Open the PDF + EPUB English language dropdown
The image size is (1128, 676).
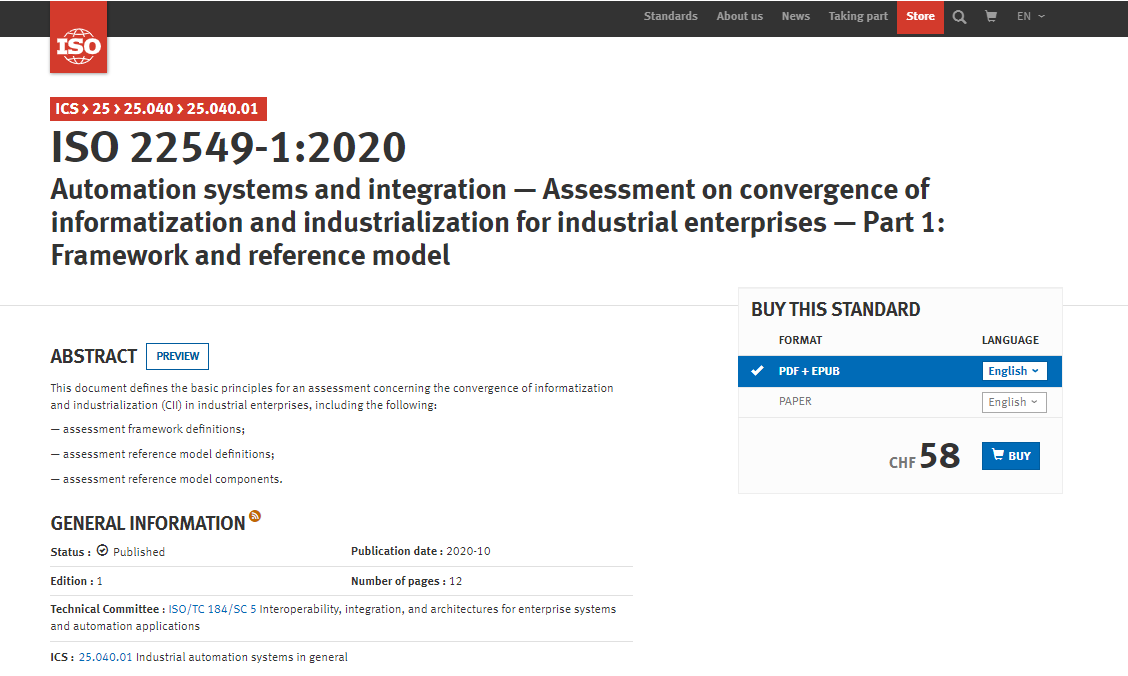pyautogui.click(x=1013, y=371)
